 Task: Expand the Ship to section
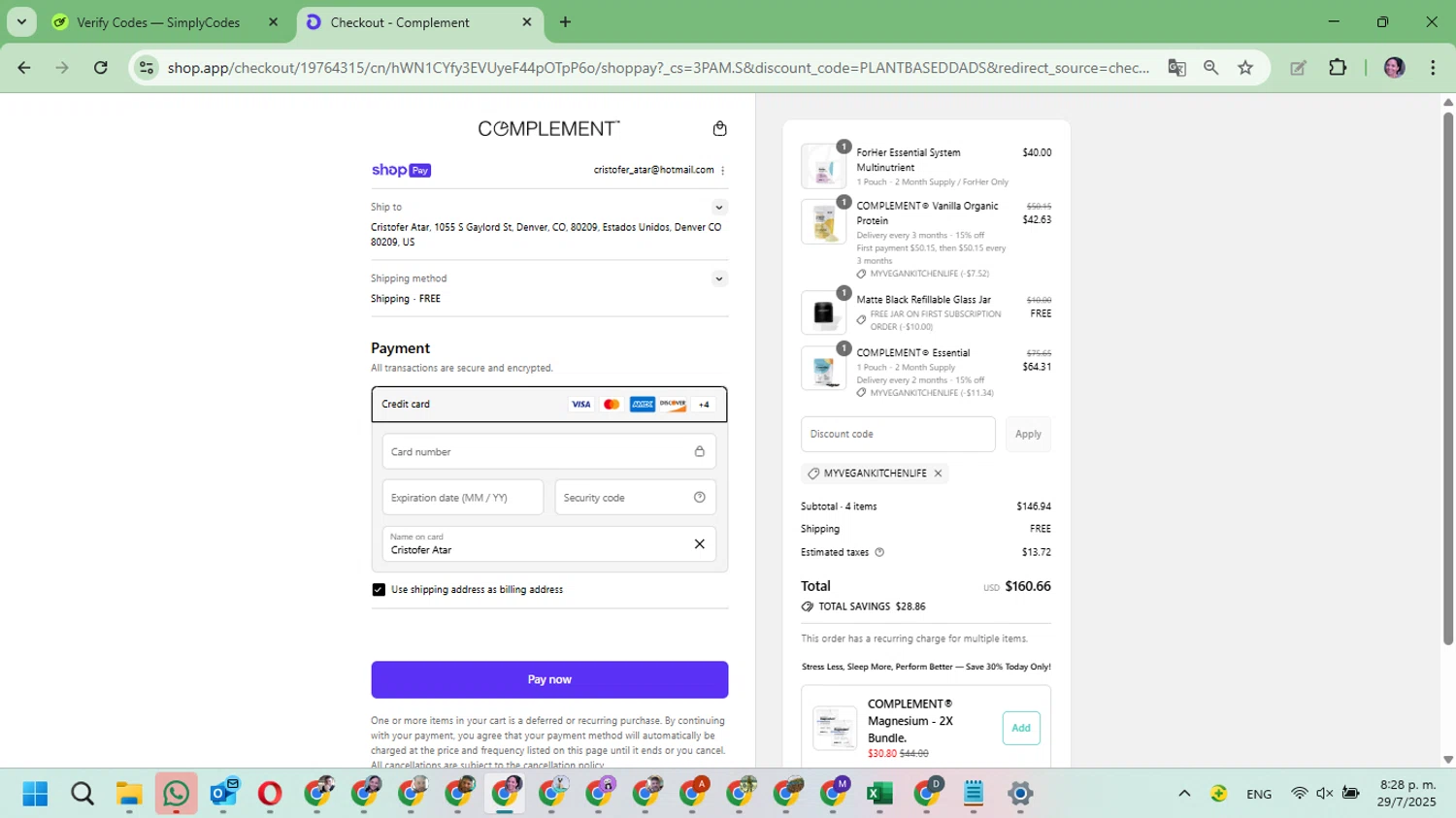pos(719,208)
